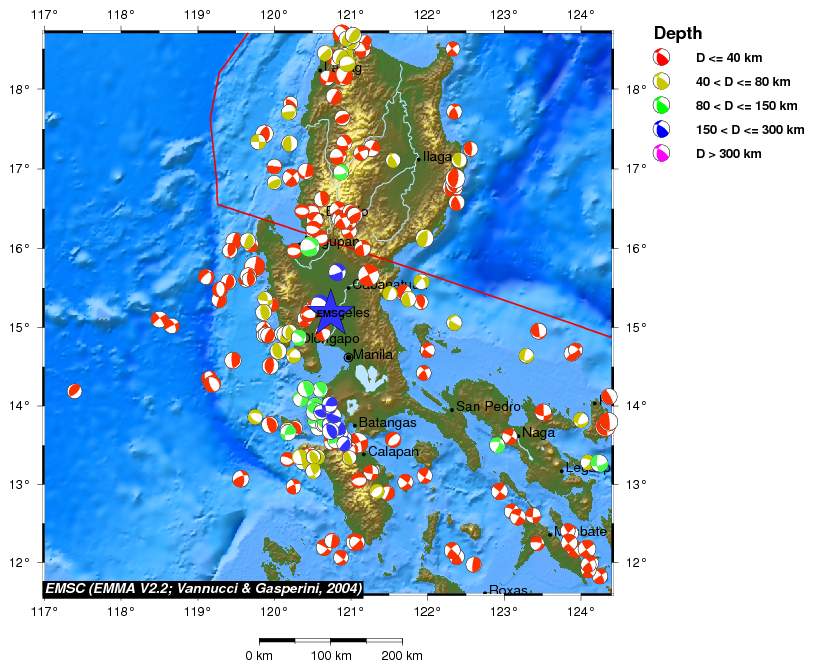Click the Batangas city label
The height and width of the screenshot is (670, 814).
click(x=387, y=423)
